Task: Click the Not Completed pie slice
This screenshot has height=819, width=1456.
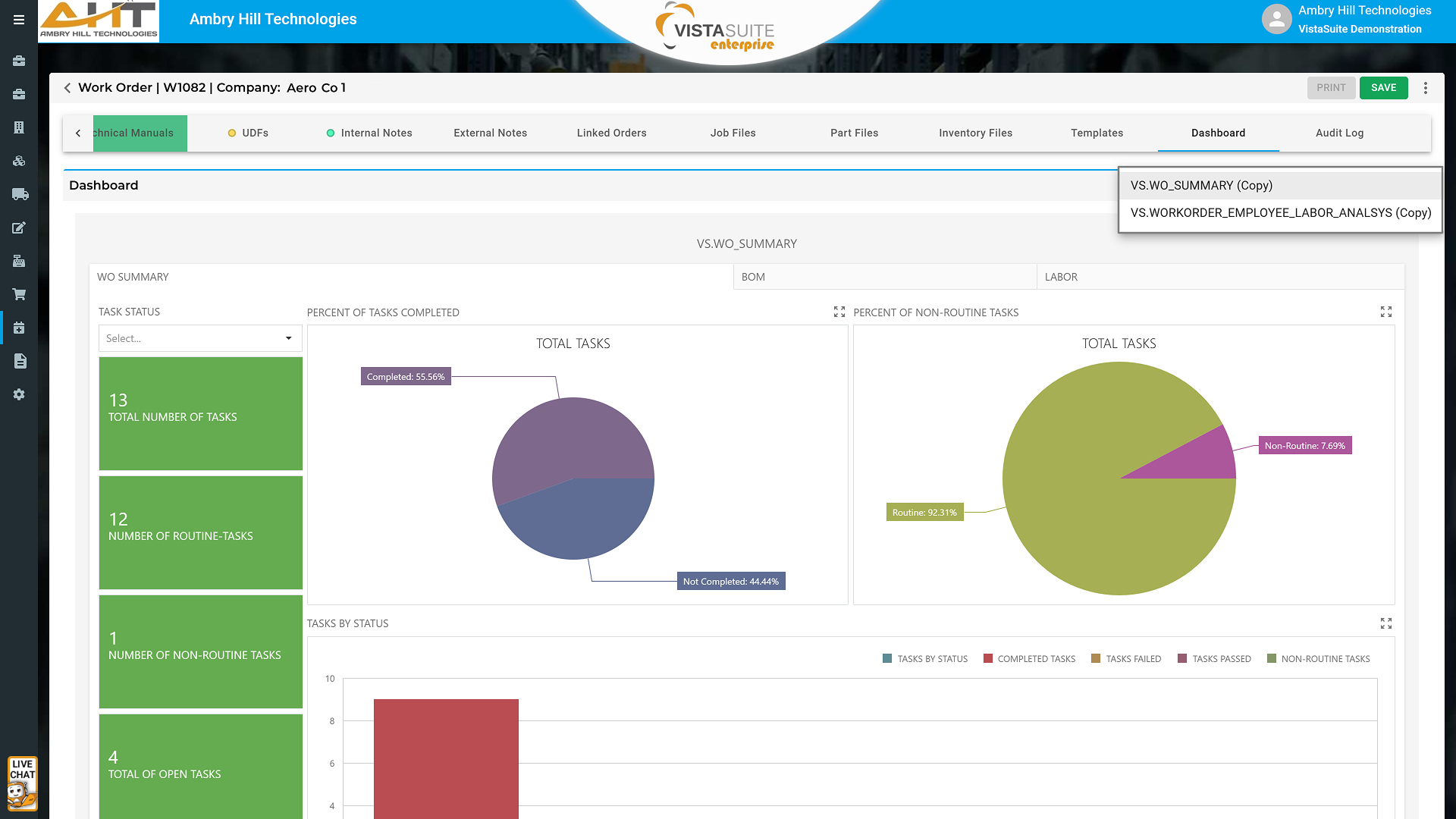Action: (580, 519)
